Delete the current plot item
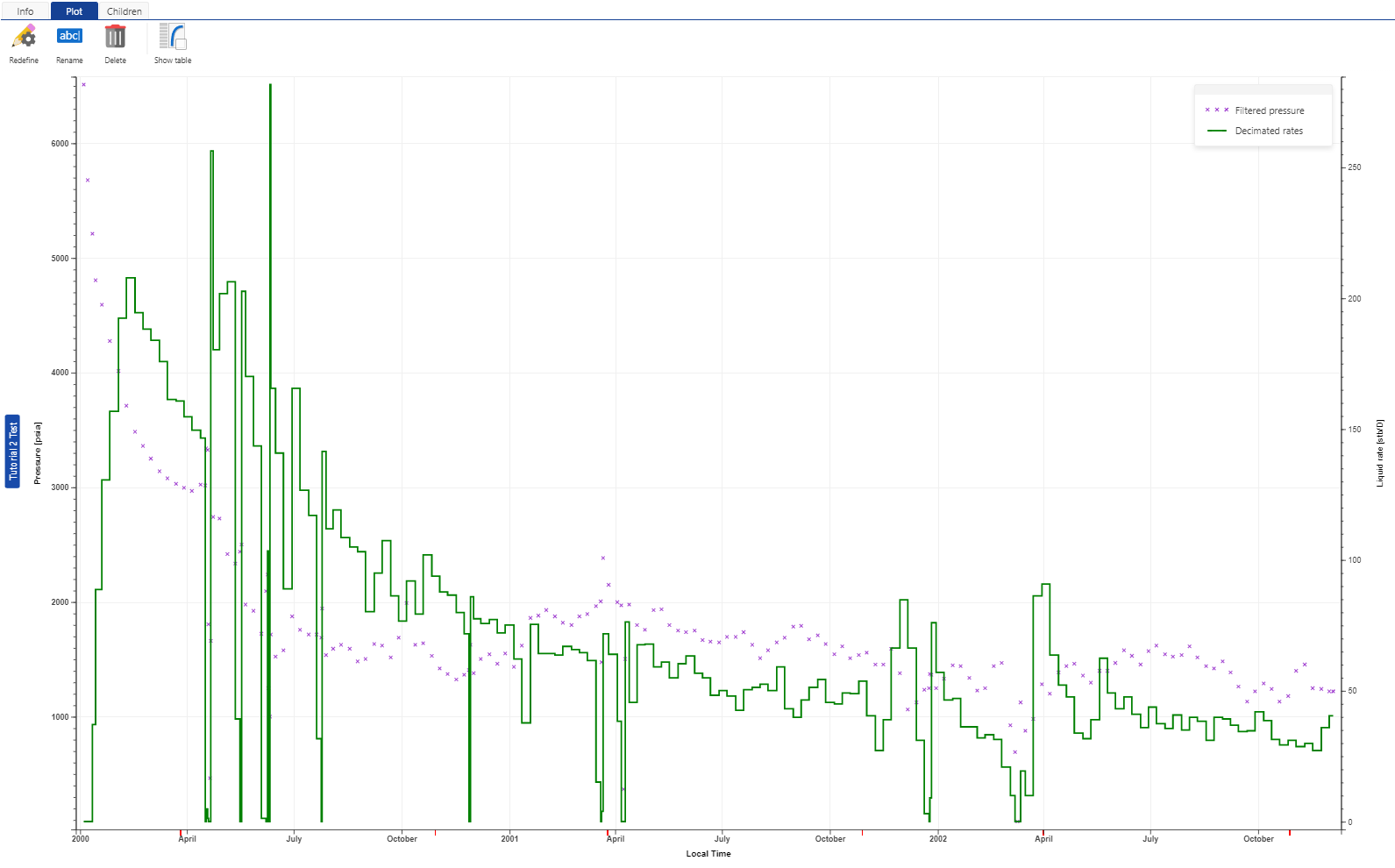This screenshot has height=868, width=1395. [x=115, y=44]
